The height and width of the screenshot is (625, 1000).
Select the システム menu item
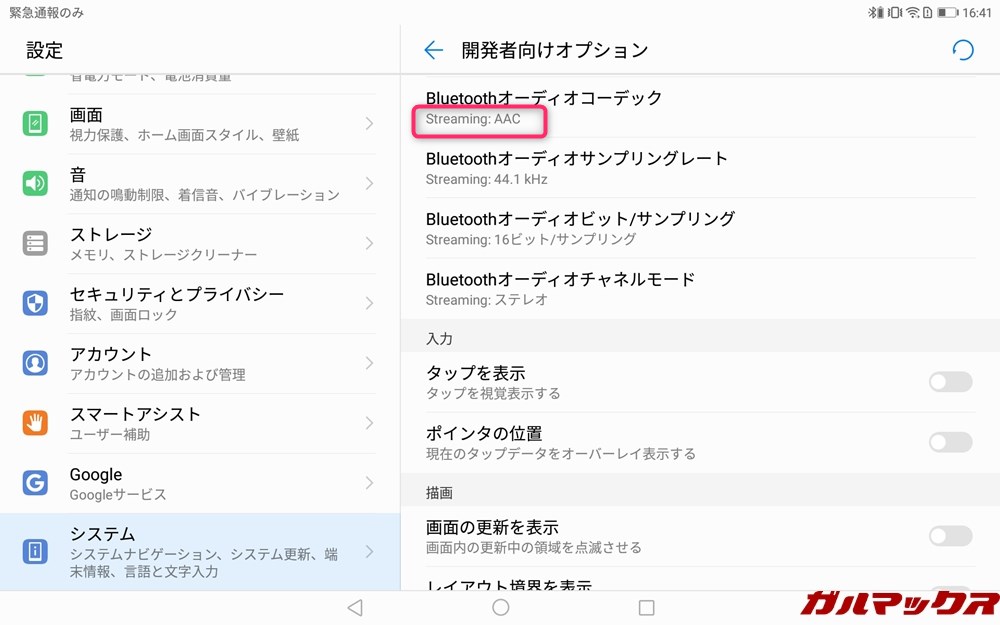[x=200, y=552]
